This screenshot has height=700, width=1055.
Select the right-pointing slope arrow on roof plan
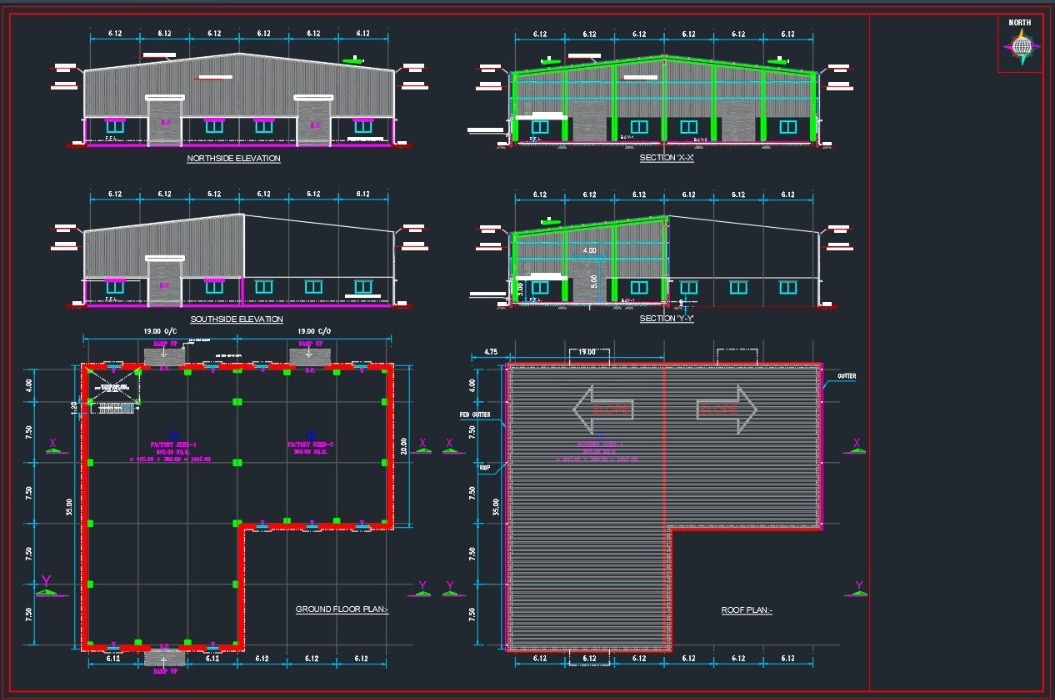(x=725, y=409)
